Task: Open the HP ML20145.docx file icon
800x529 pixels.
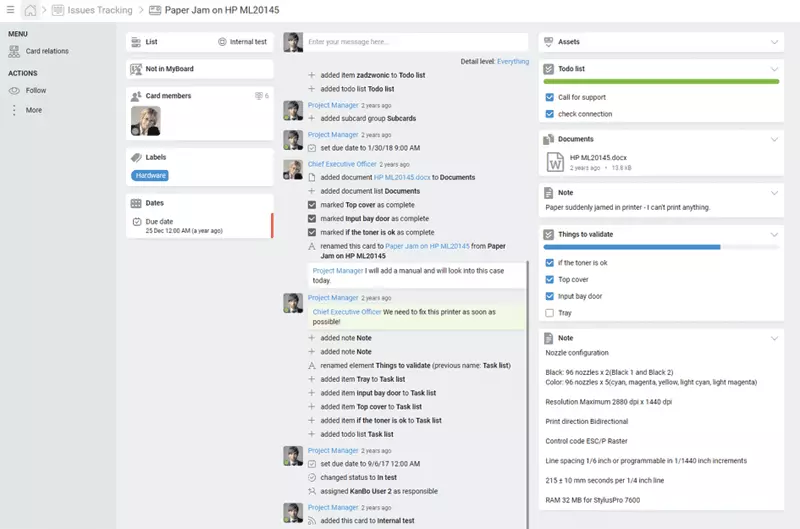Action: (x=555, y=162)
